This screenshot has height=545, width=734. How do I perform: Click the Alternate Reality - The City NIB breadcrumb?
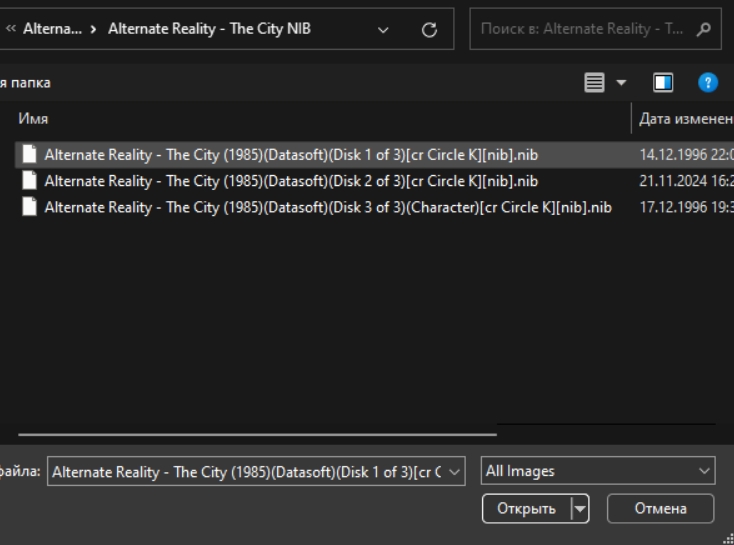point(209,29)
